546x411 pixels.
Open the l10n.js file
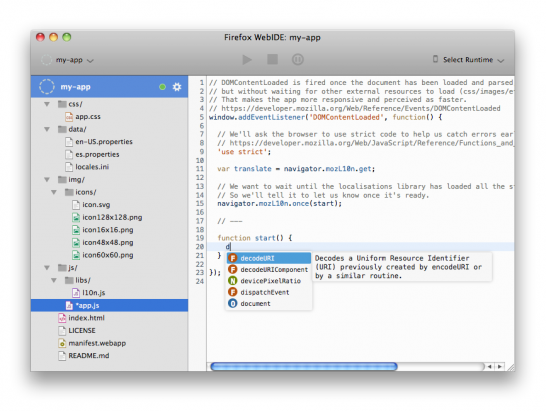click(x=94, y=293)
